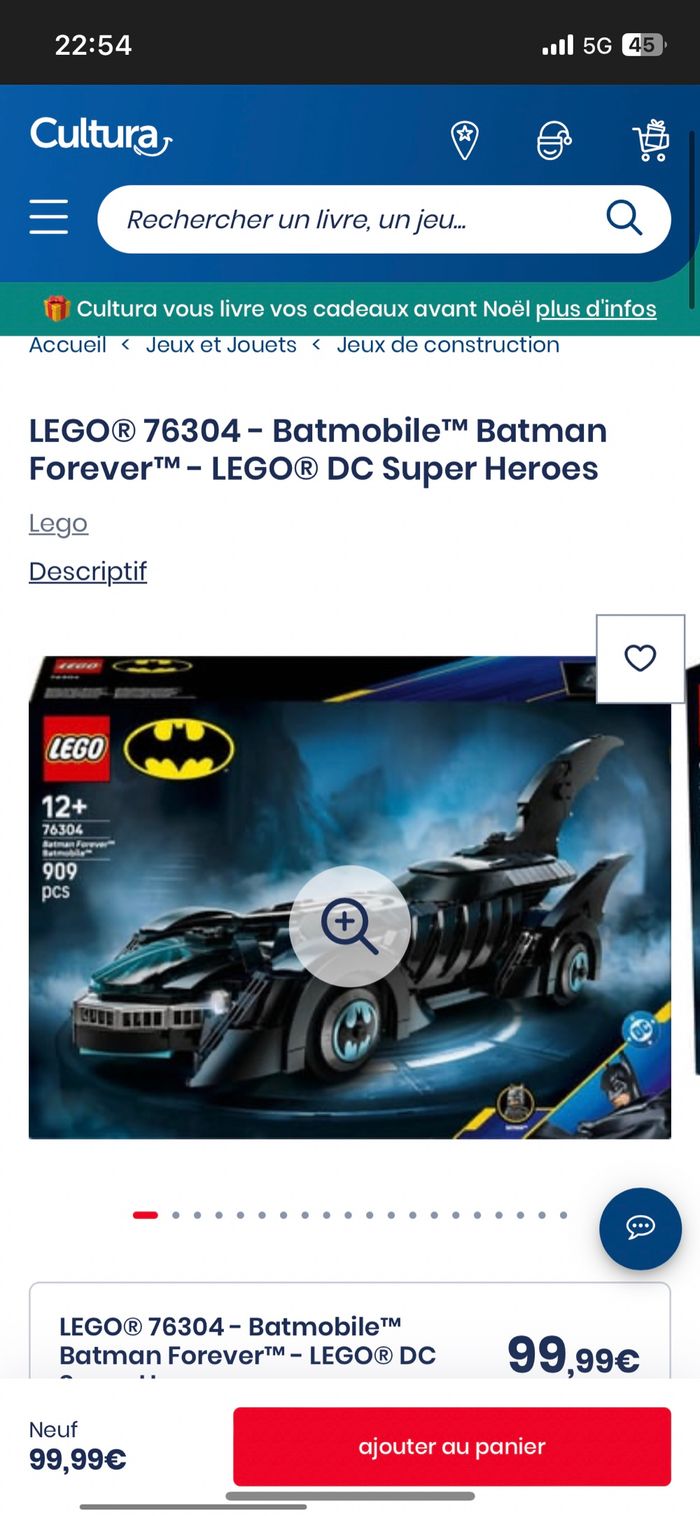Select the last carousel dot

pos(564,1215)
